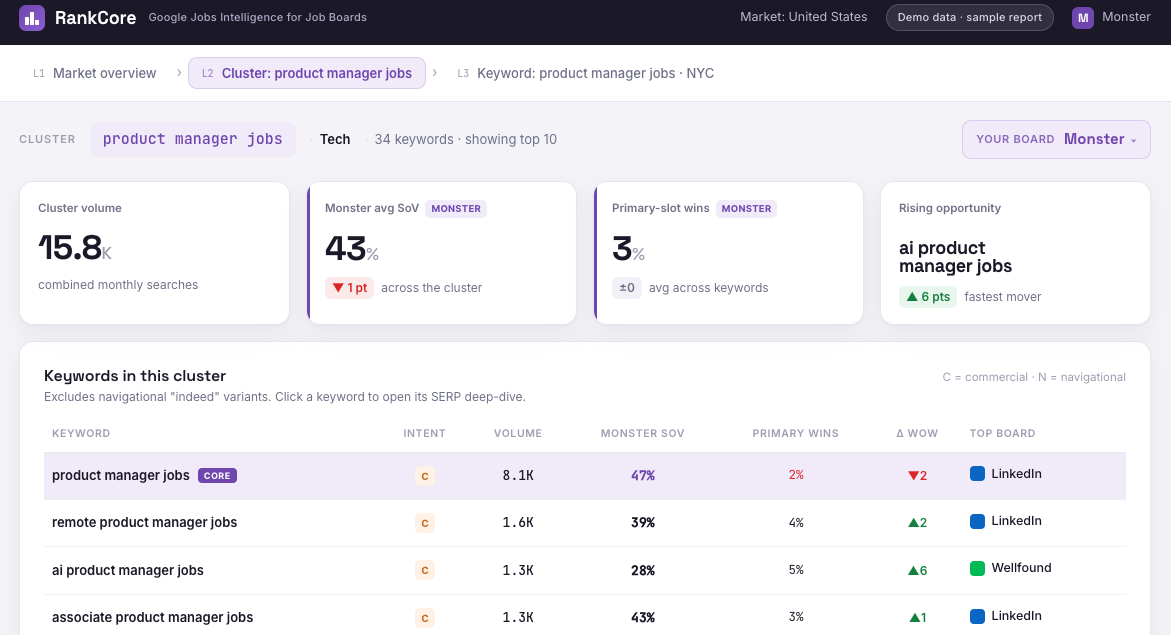Click the Monster account name in header
Viewport: 1171px width, 635px height.
click(x=1126, y=16)
